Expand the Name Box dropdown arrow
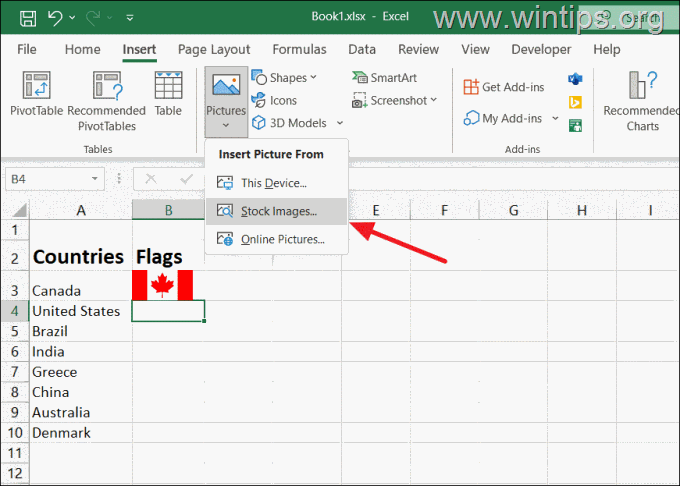Screen dimensions: 680x486 point(95,179)
